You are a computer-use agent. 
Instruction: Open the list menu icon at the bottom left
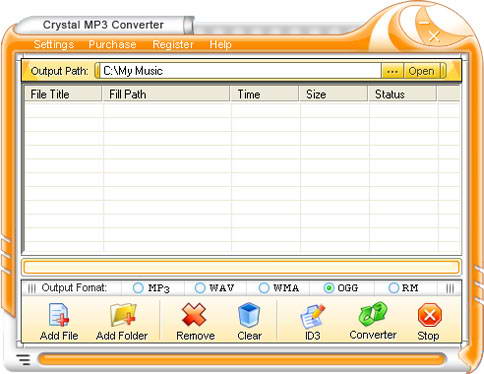pos(23,360)
